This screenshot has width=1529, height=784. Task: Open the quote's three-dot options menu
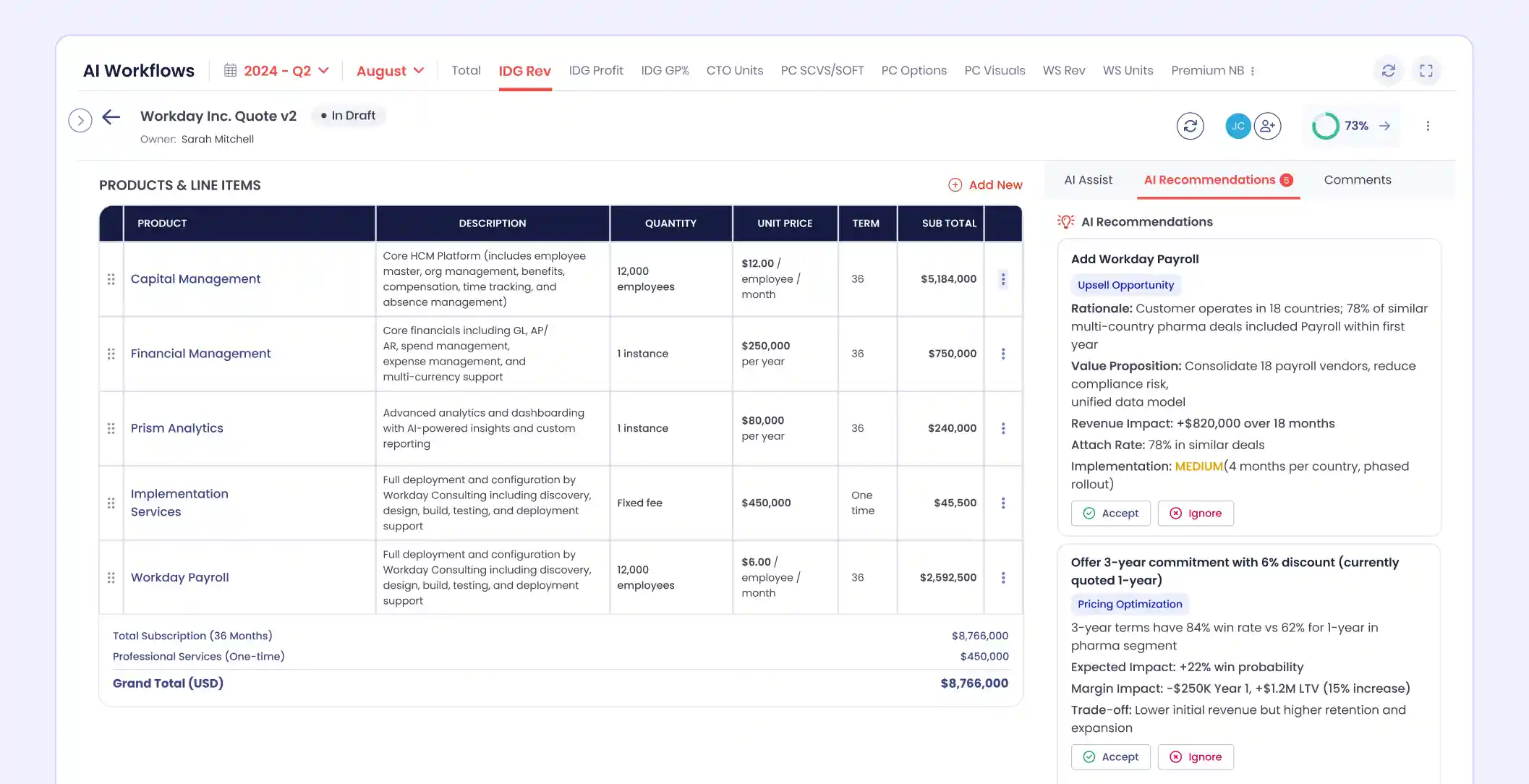(x=1427, y=126)
